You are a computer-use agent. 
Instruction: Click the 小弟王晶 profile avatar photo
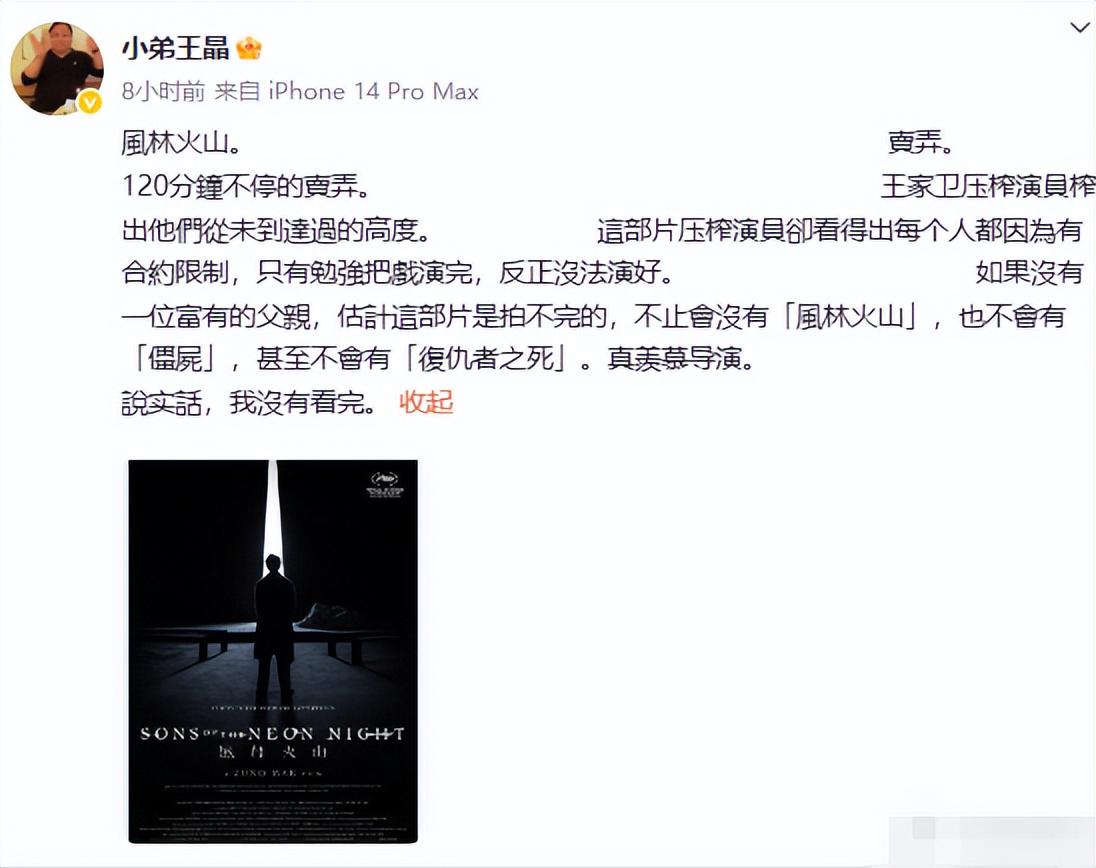coord(57,68)
